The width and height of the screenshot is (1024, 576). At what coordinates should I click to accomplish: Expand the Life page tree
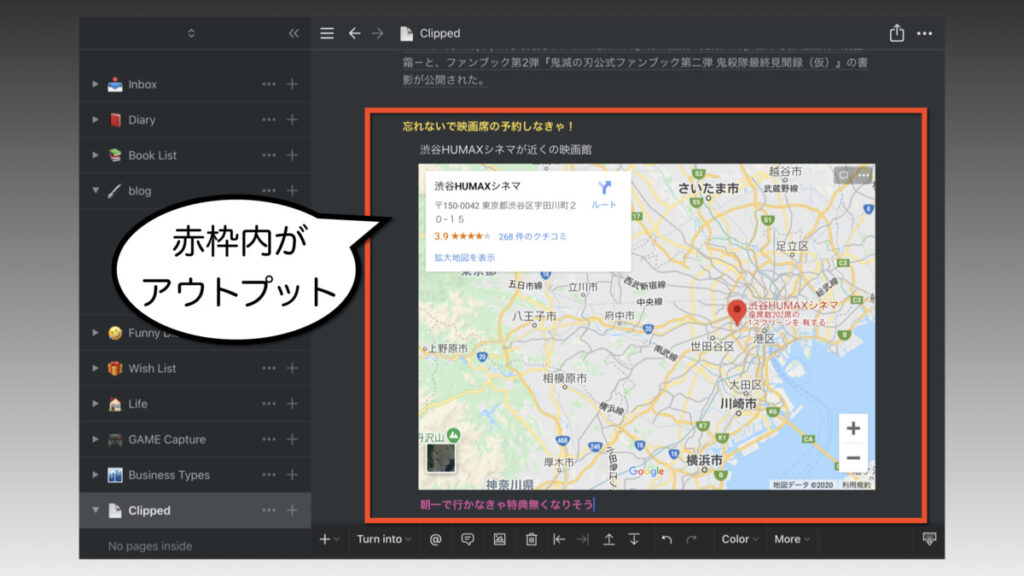[x=95, y=404]
